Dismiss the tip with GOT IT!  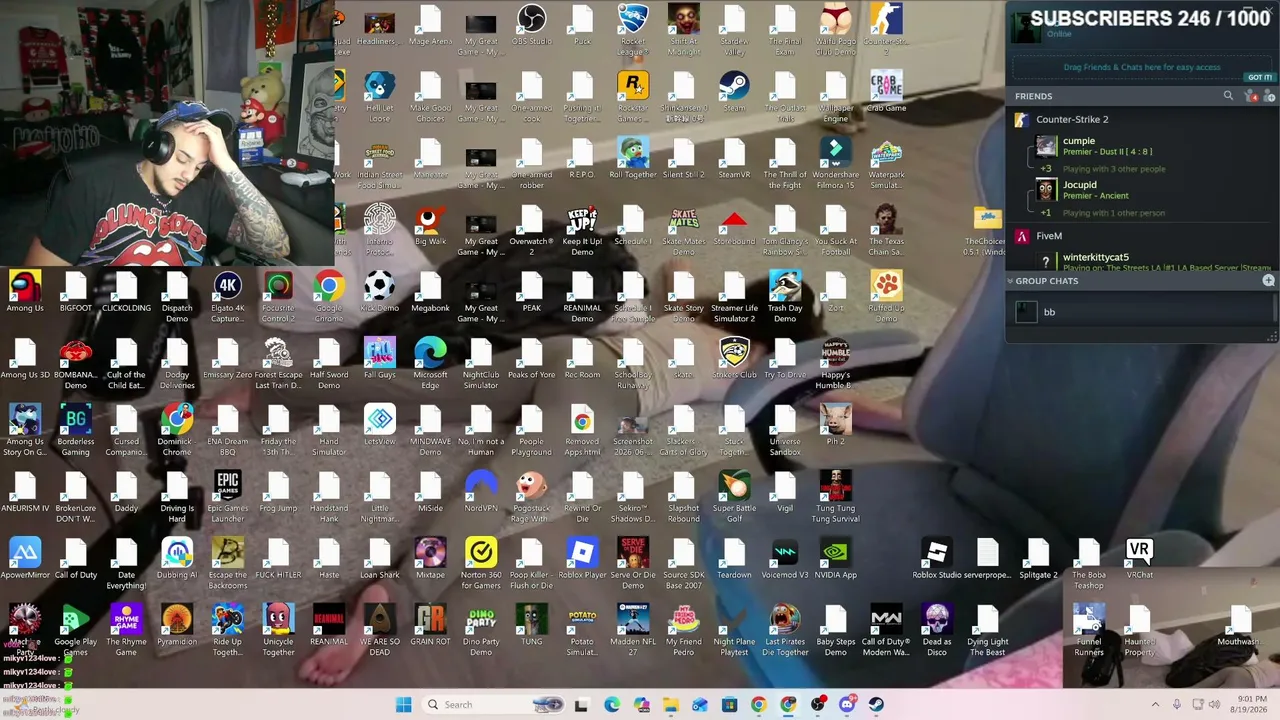pyautogui.click(x=1260, y=77)
